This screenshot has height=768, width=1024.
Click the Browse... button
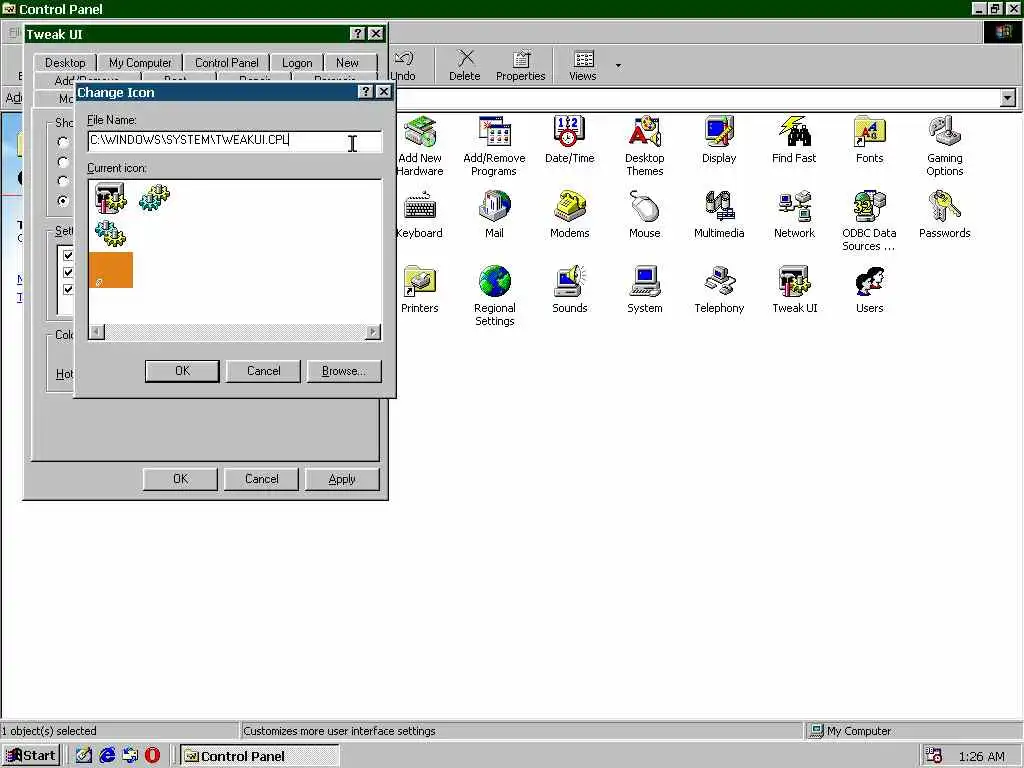(x=344, y=371)
